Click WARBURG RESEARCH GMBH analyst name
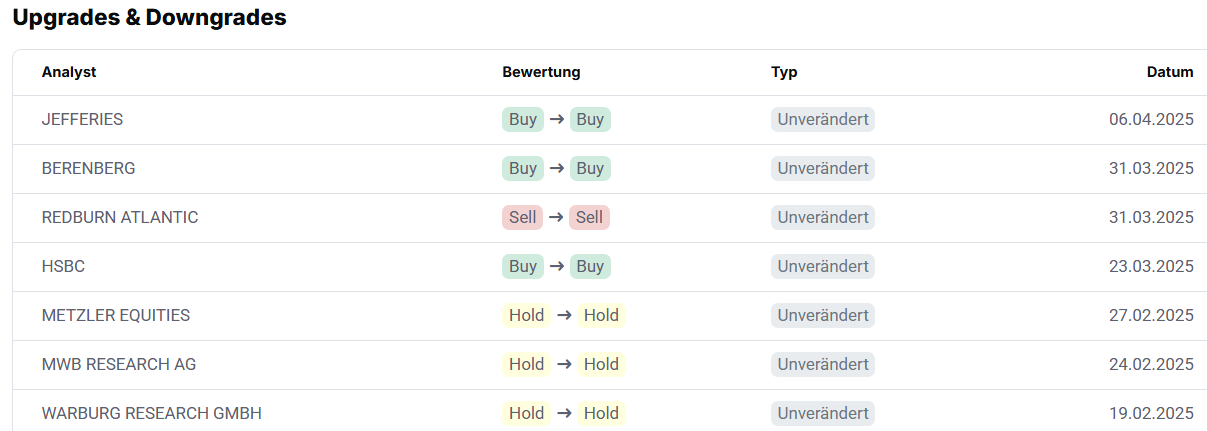Viewport: 1207px width, 431px height. (x=152, y=413)
